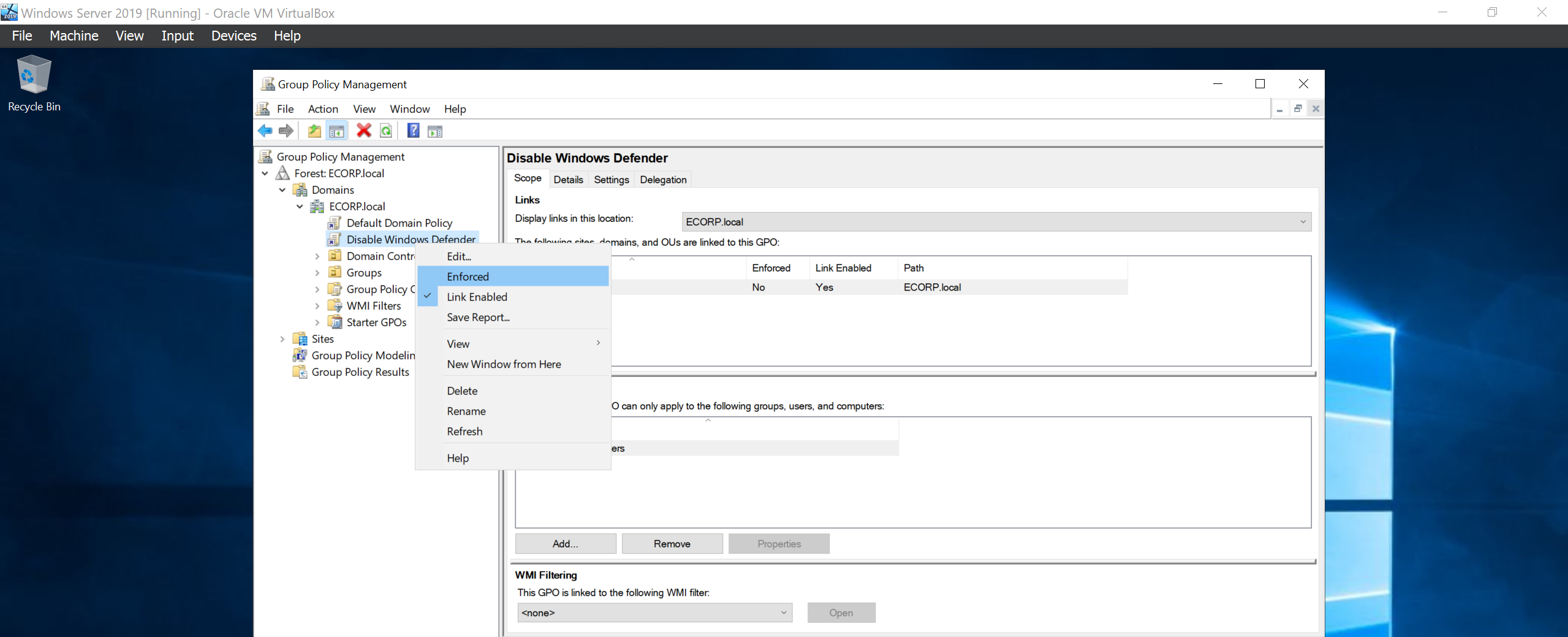Image resolution: width=1568 pixels, height=637 pixels.
Task: Click the WMI Filters folder icon
Action: tap(335, 305)
